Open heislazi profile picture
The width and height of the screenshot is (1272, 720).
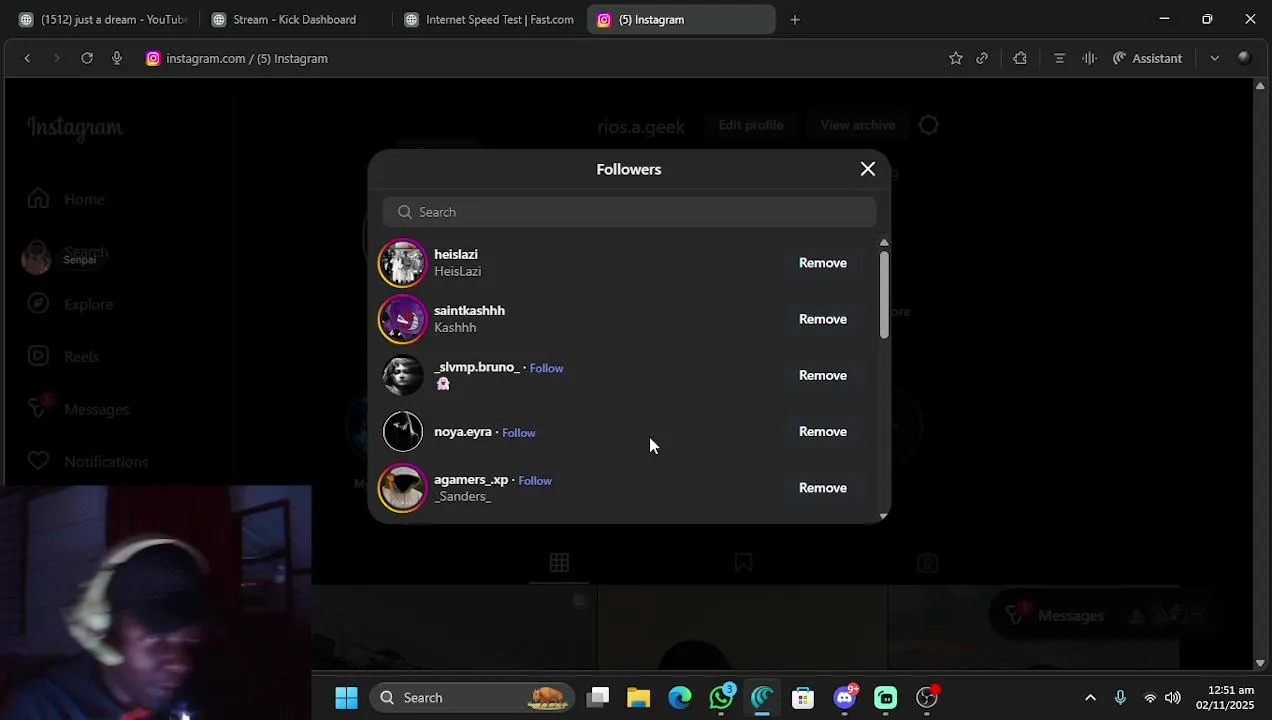pos(403,263)
